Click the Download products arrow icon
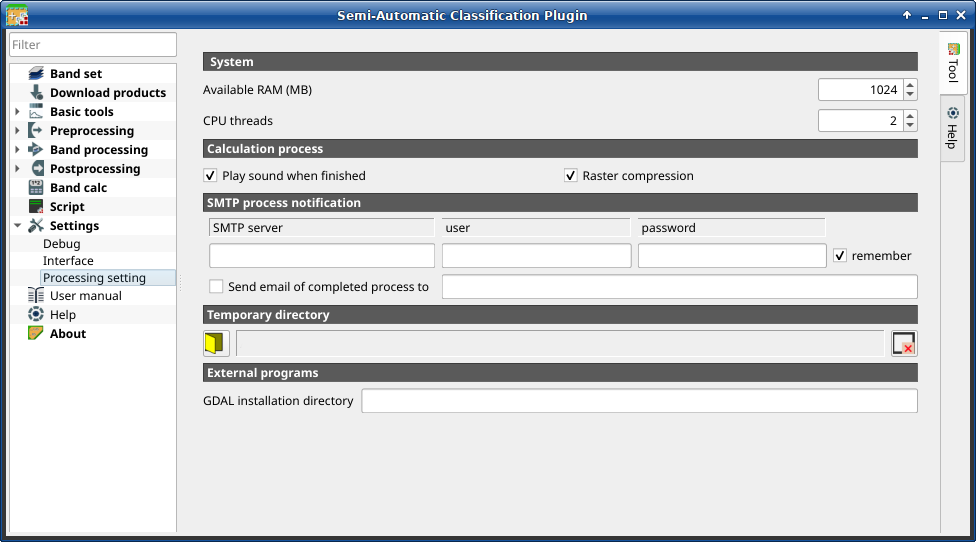The image size is (976, 542). coord(36,92)
